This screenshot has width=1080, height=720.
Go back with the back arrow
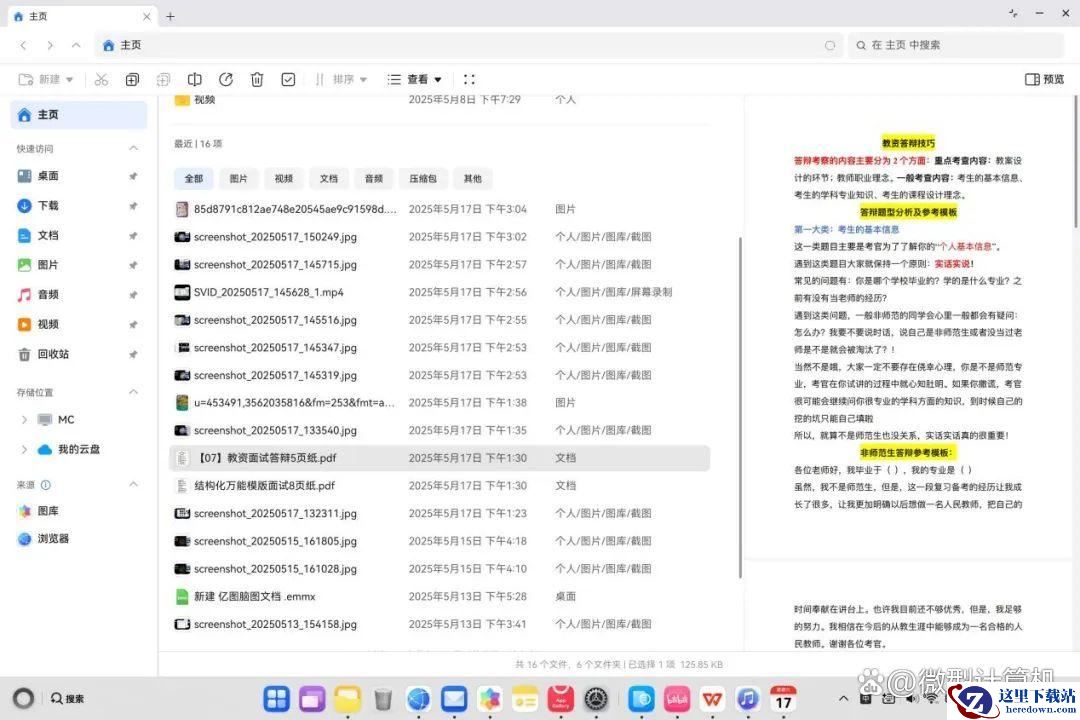(x=23, y=45)
